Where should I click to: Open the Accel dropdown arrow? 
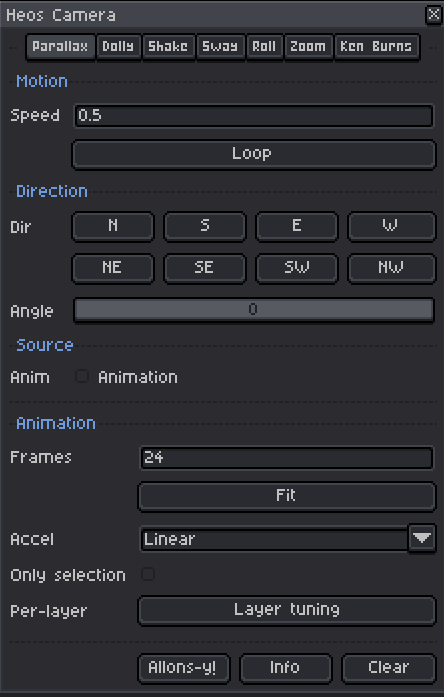tap(421, 538)
